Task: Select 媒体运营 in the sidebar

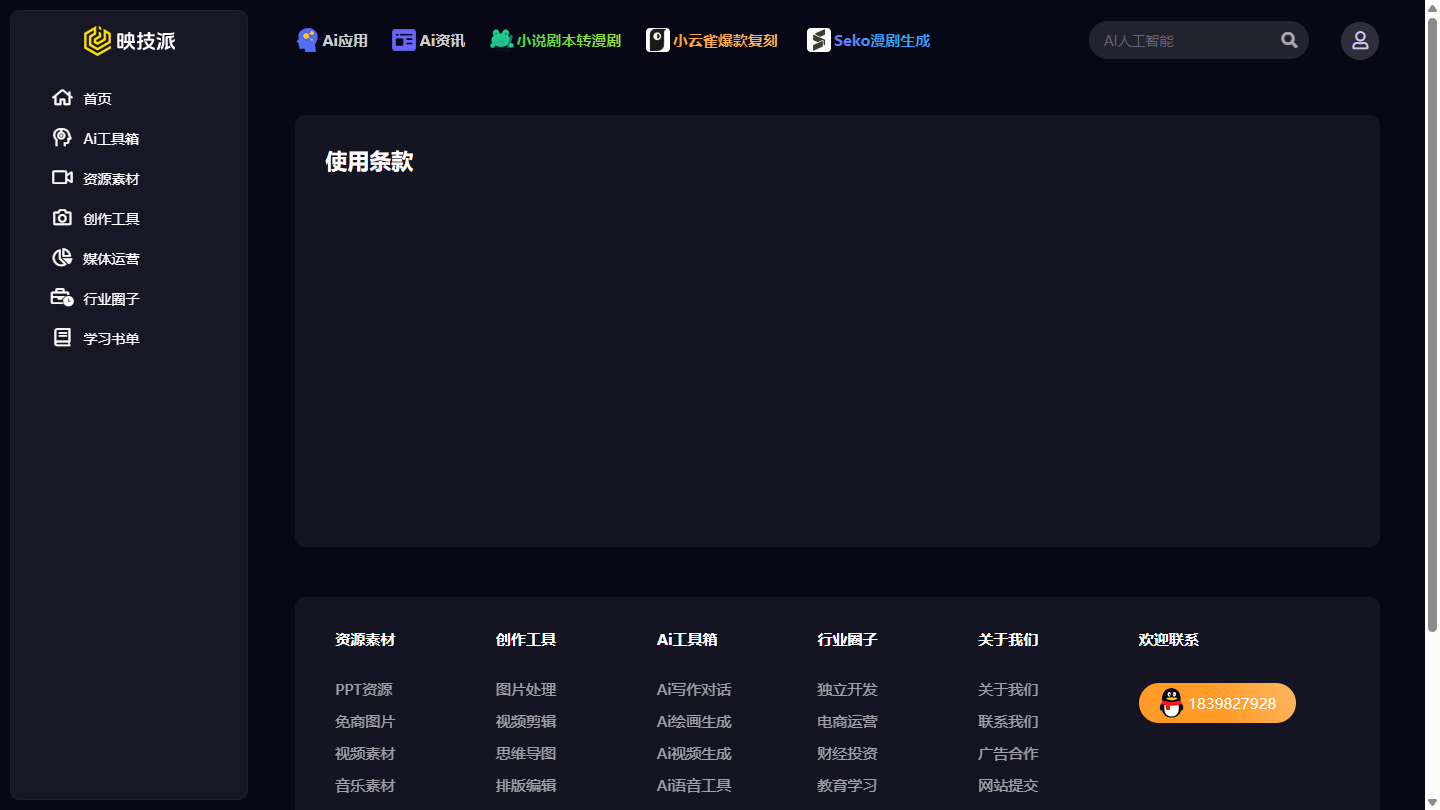Action: click(x=111, y=259)
